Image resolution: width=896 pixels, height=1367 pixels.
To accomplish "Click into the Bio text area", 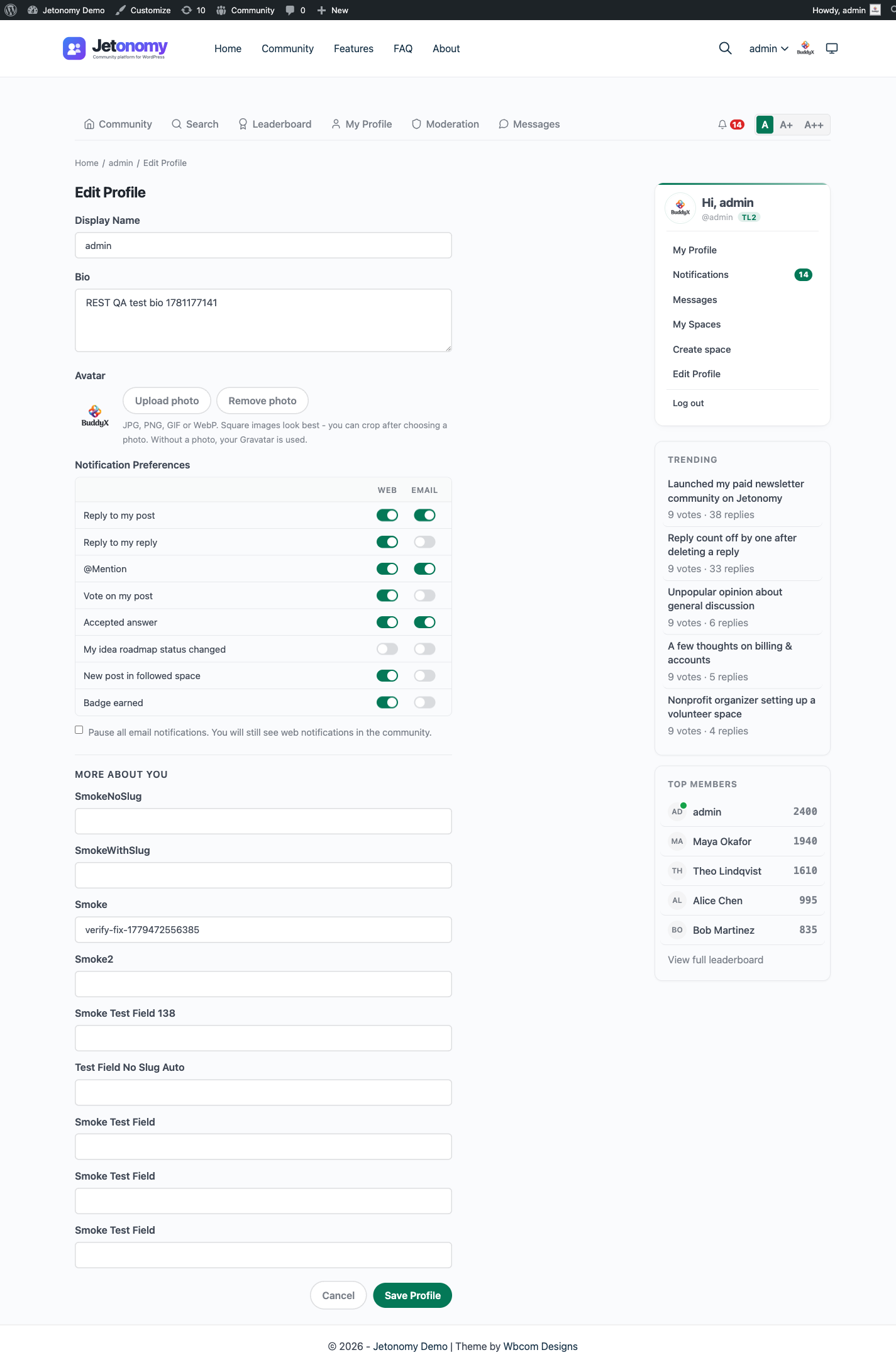I will (263, 320).
